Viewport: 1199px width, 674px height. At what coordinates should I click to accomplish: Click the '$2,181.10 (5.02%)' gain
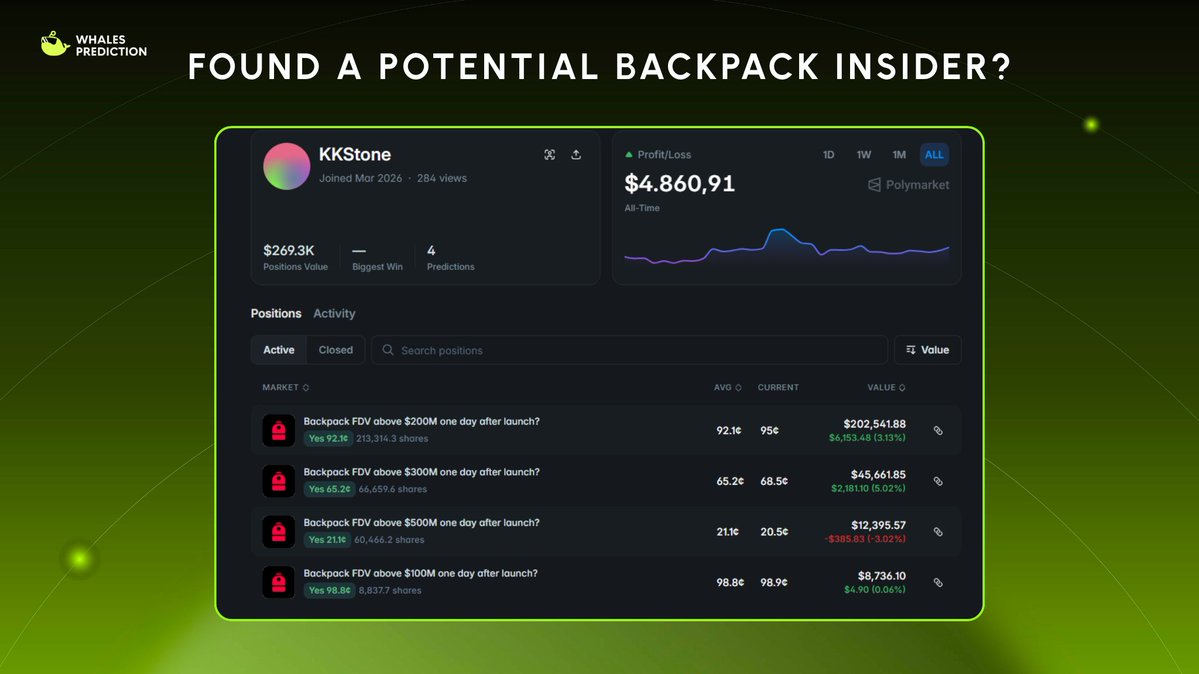[x=868, y=488]
